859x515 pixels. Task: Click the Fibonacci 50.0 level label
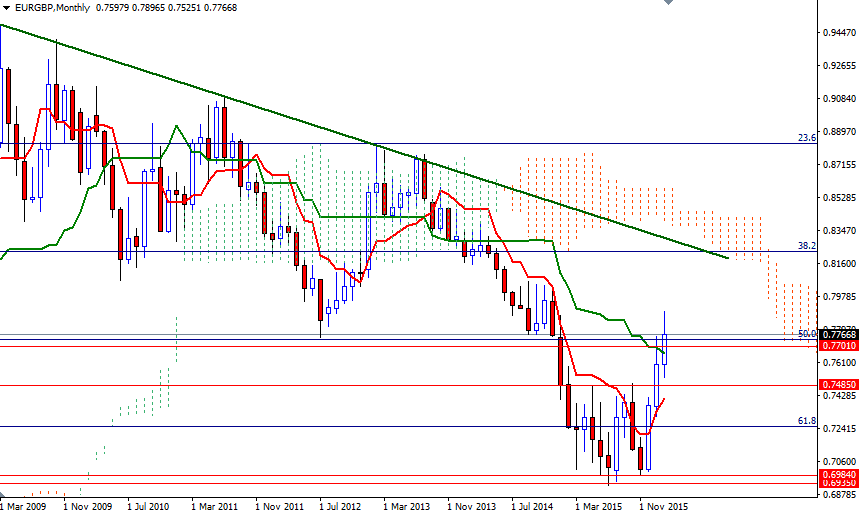click(x=807, y=333)
